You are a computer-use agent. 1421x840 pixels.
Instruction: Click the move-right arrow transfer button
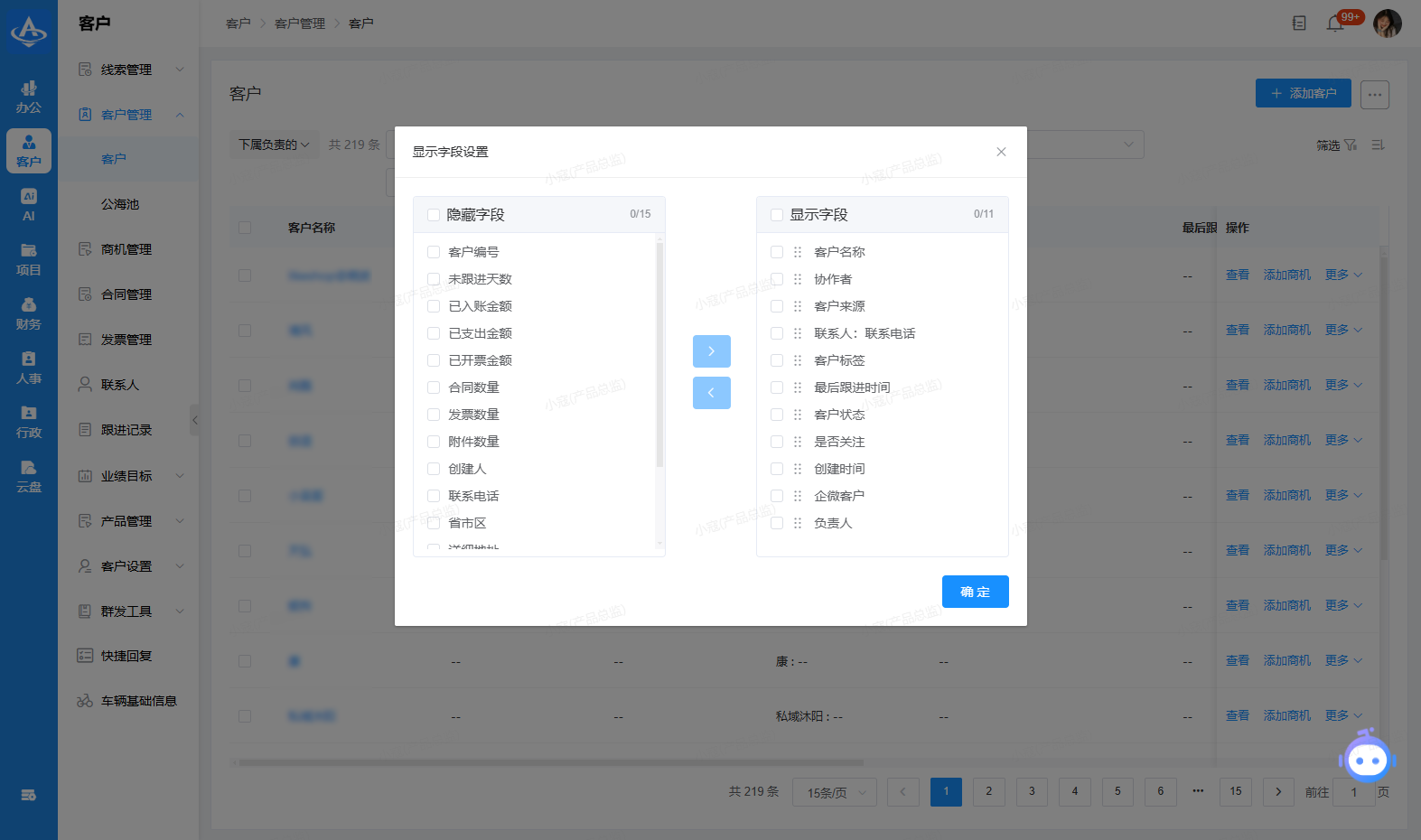(x=711, y=351)
